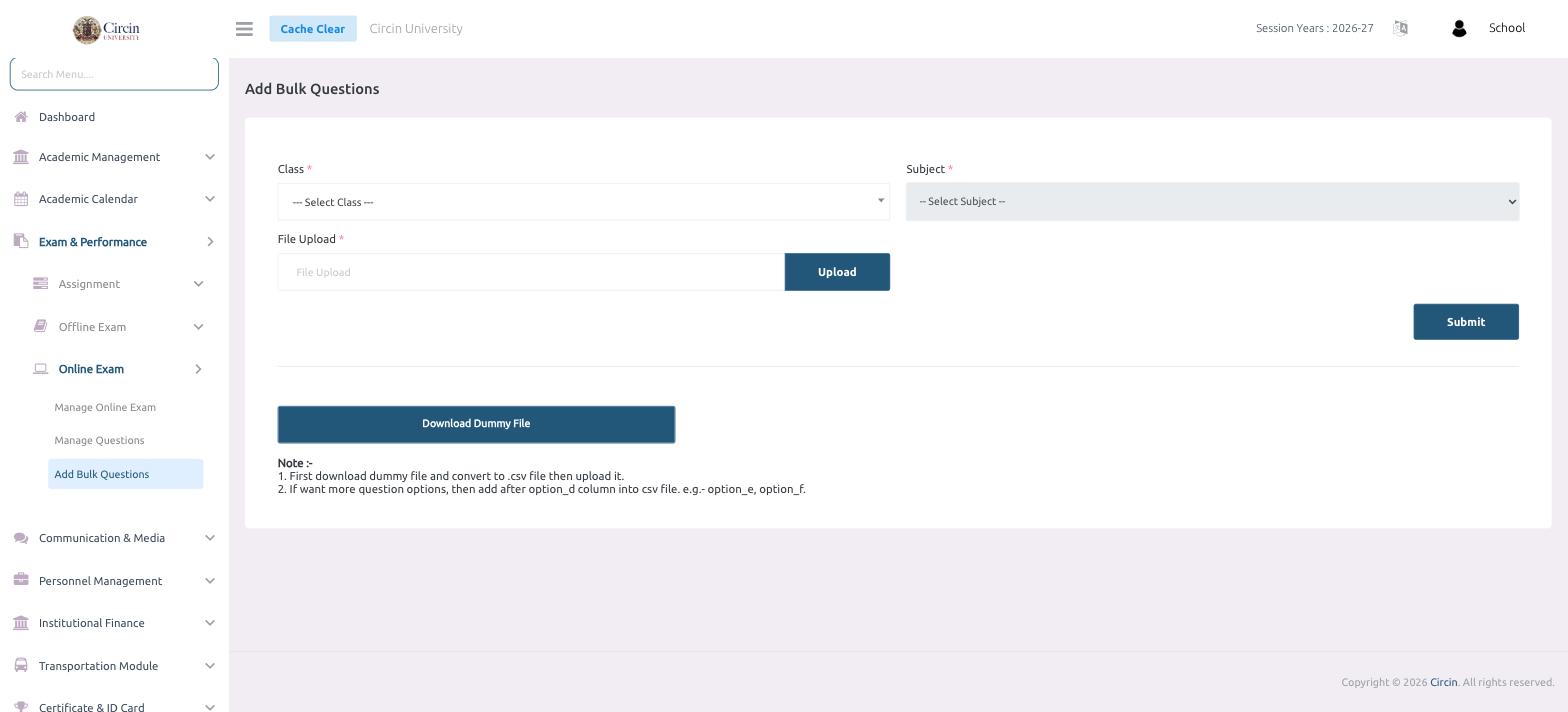
Task: Open Manage Online Exam menu item
Action: click(105, 407)
